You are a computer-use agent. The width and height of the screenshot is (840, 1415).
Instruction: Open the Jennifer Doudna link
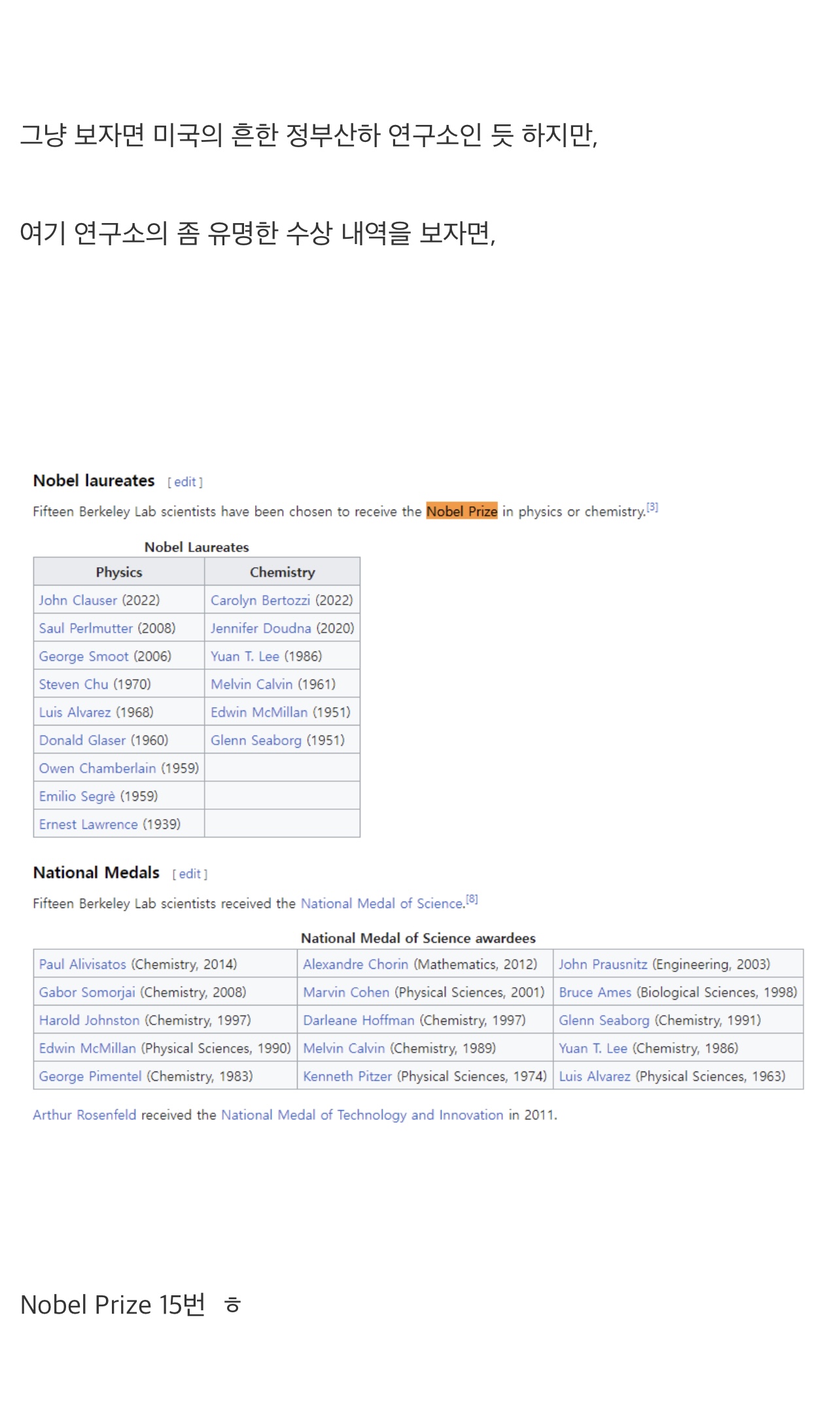(261, 628)
